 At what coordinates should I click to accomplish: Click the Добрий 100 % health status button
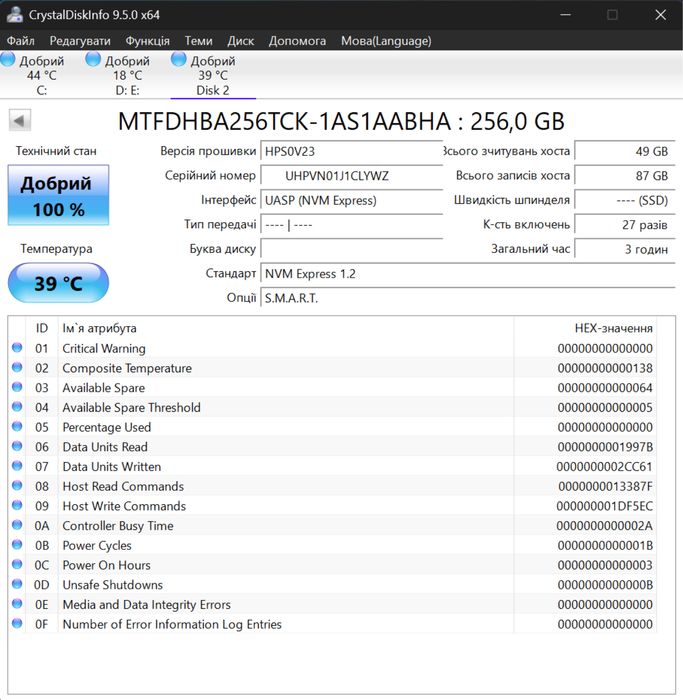[58, 195]
